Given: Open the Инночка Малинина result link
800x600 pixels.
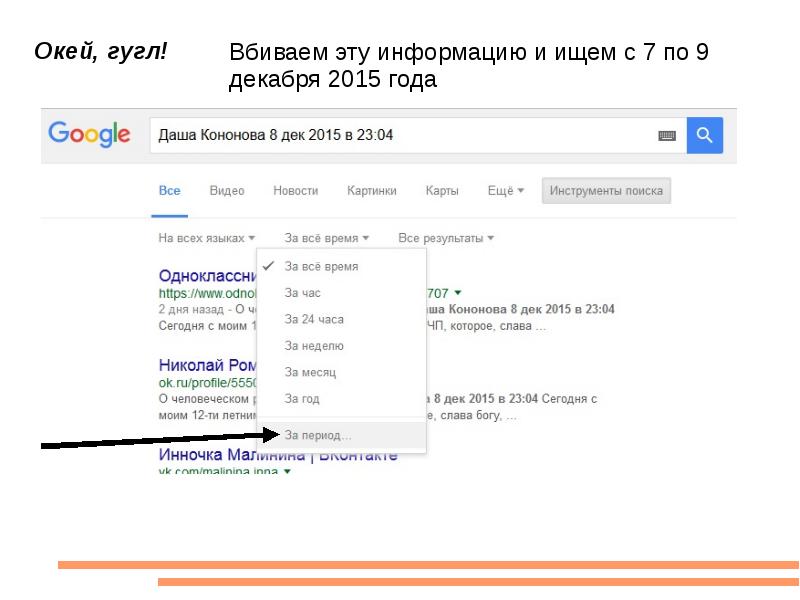Looking at the screenshot, I should click(x=278, y=454).
